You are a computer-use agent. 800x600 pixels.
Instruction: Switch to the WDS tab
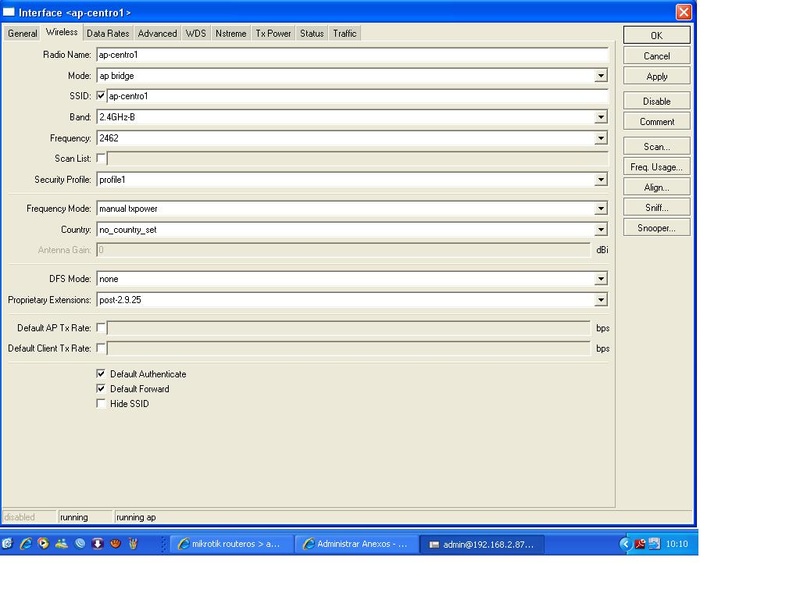[195, 33]
